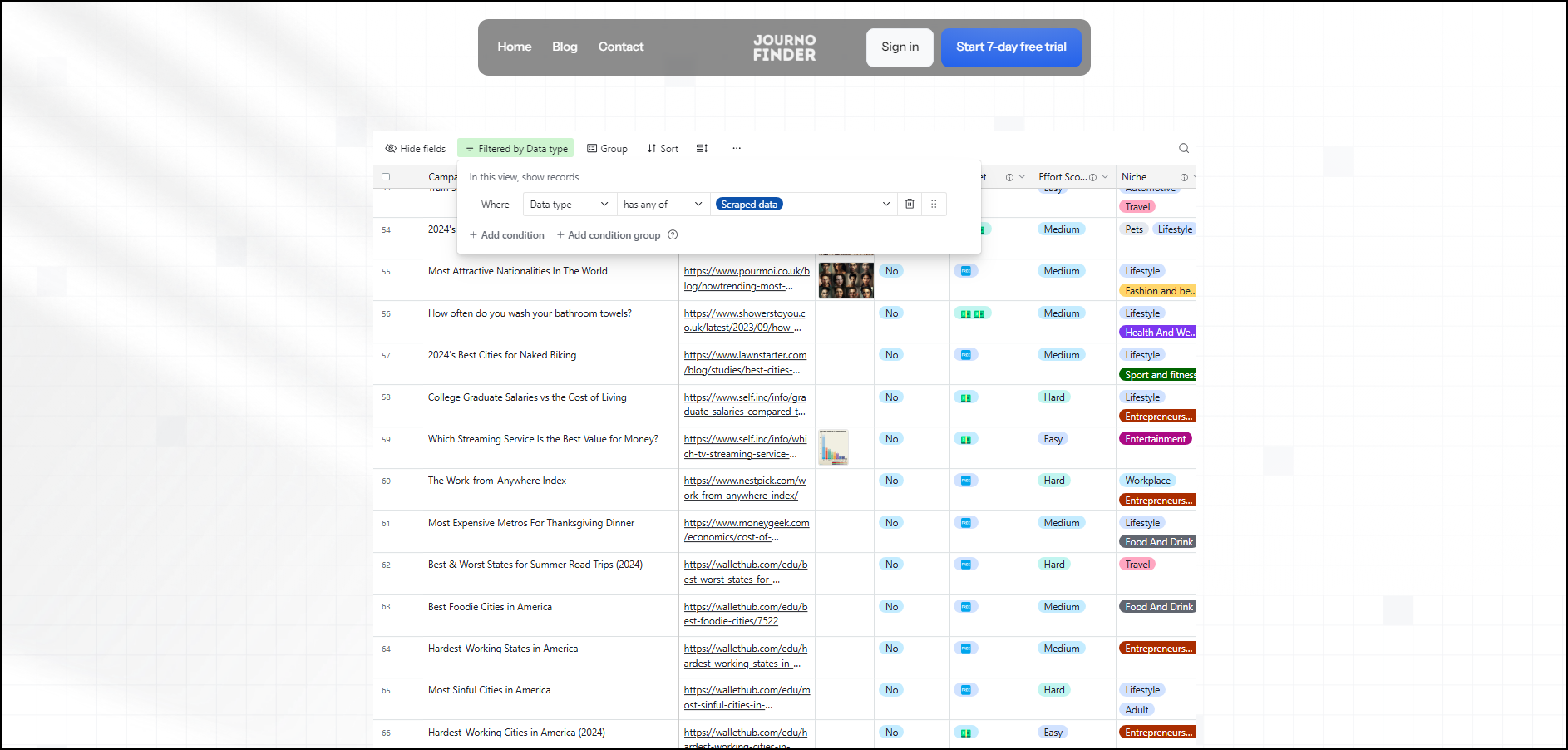Open the pourmoi.co.uk link in row 55
Image resolution: width=1568 pixels, height=750 pixels.
(746, 279)
